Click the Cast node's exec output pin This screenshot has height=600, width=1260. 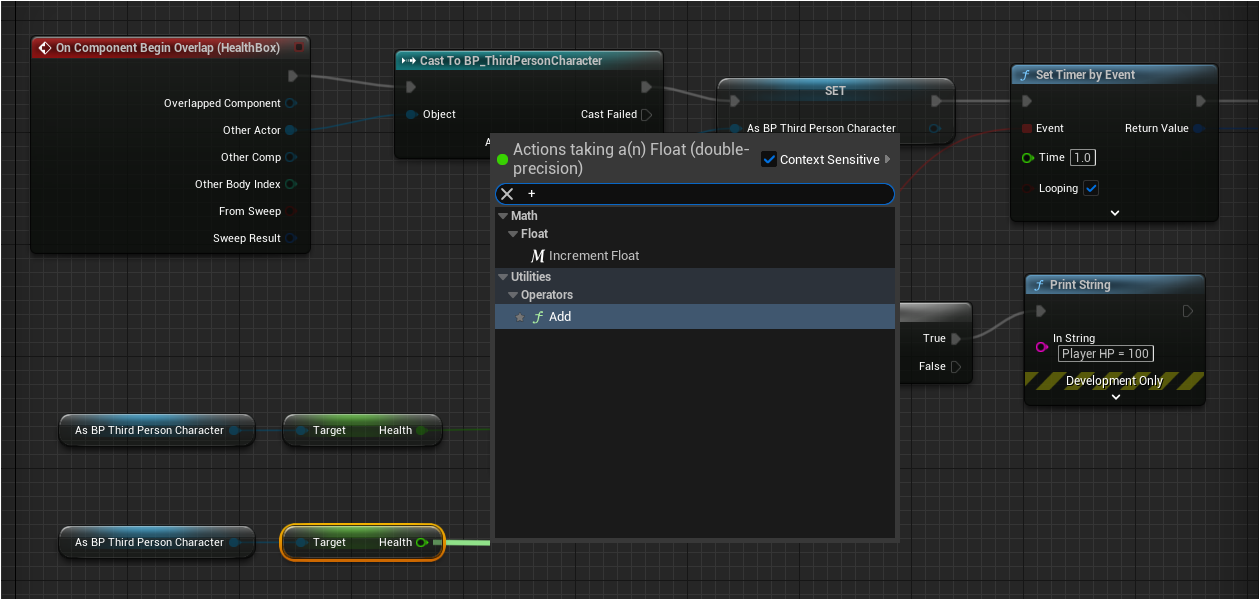point(646,87)
